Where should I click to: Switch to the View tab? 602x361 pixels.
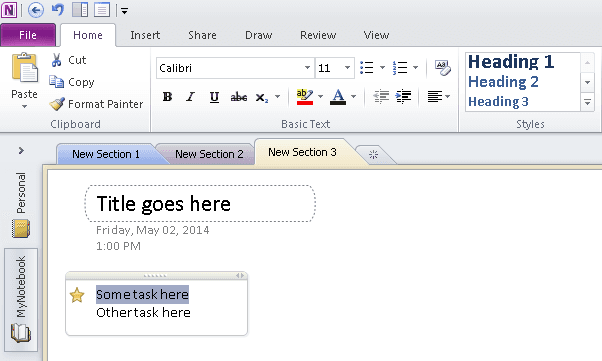tap(376, 35)
